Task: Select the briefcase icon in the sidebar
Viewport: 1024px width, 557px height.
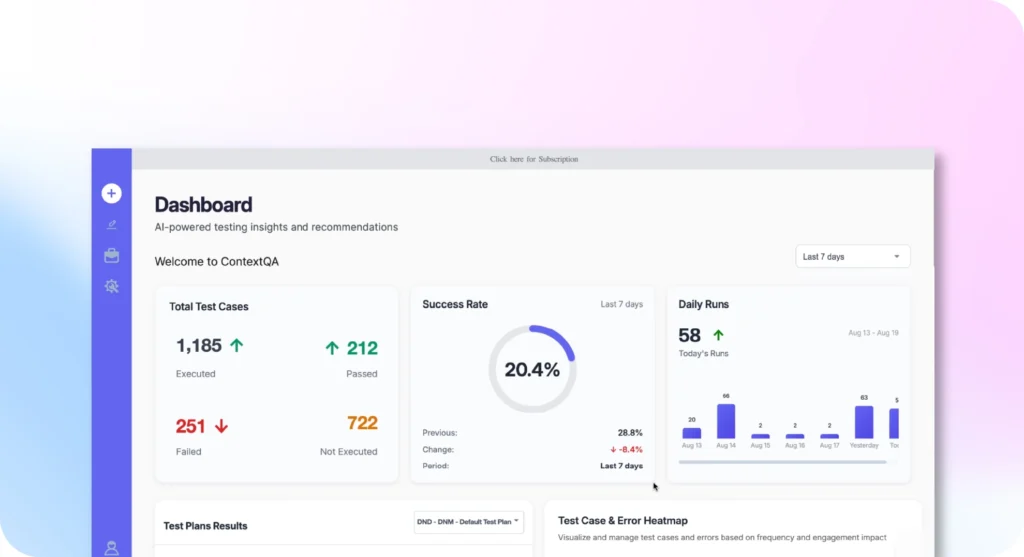Action: point(111,256)
